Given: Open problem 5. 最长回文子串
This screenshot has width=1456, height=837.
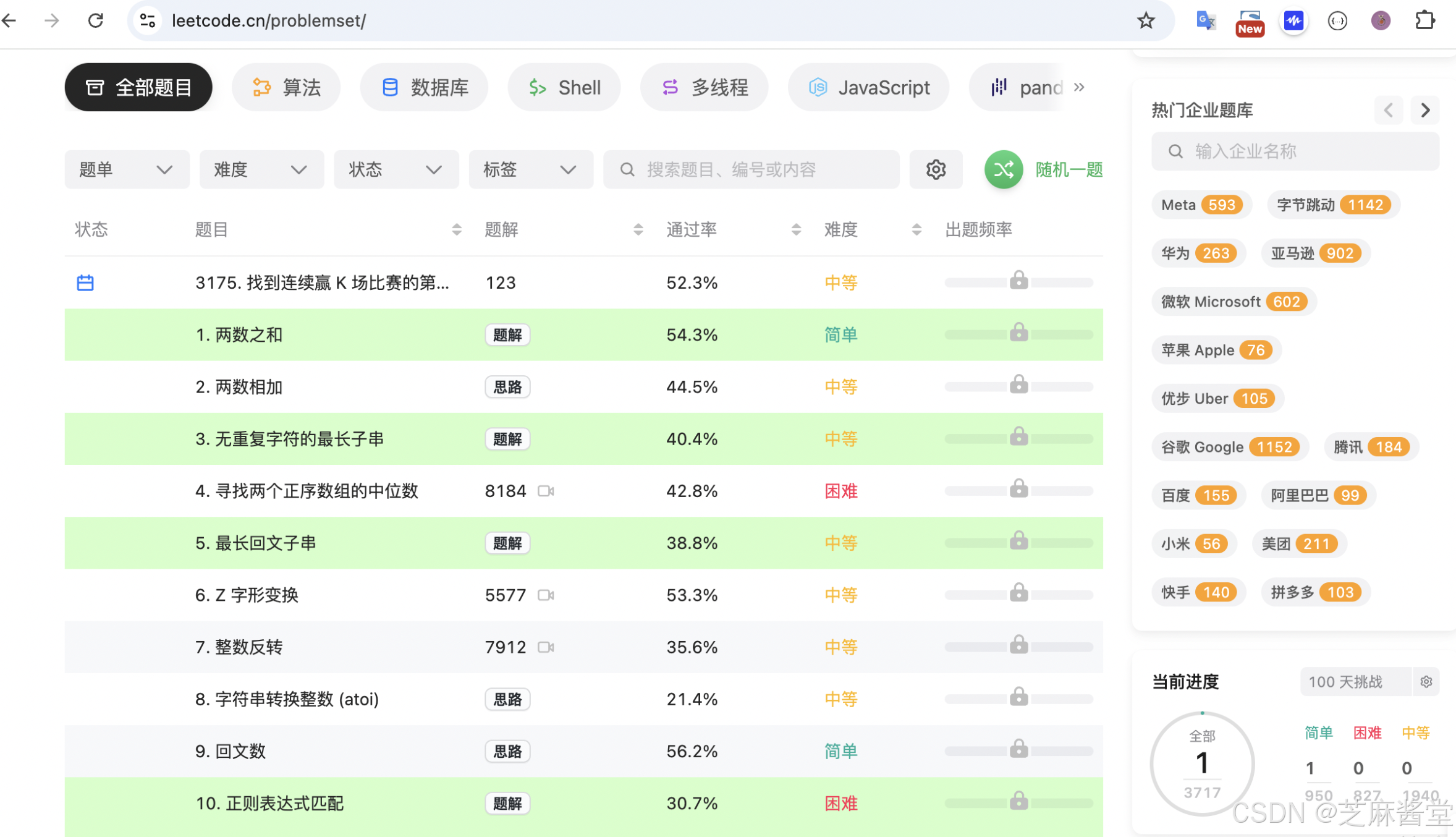Looking at the screenshot, I should pyautogui.click(x=255, y=543).
